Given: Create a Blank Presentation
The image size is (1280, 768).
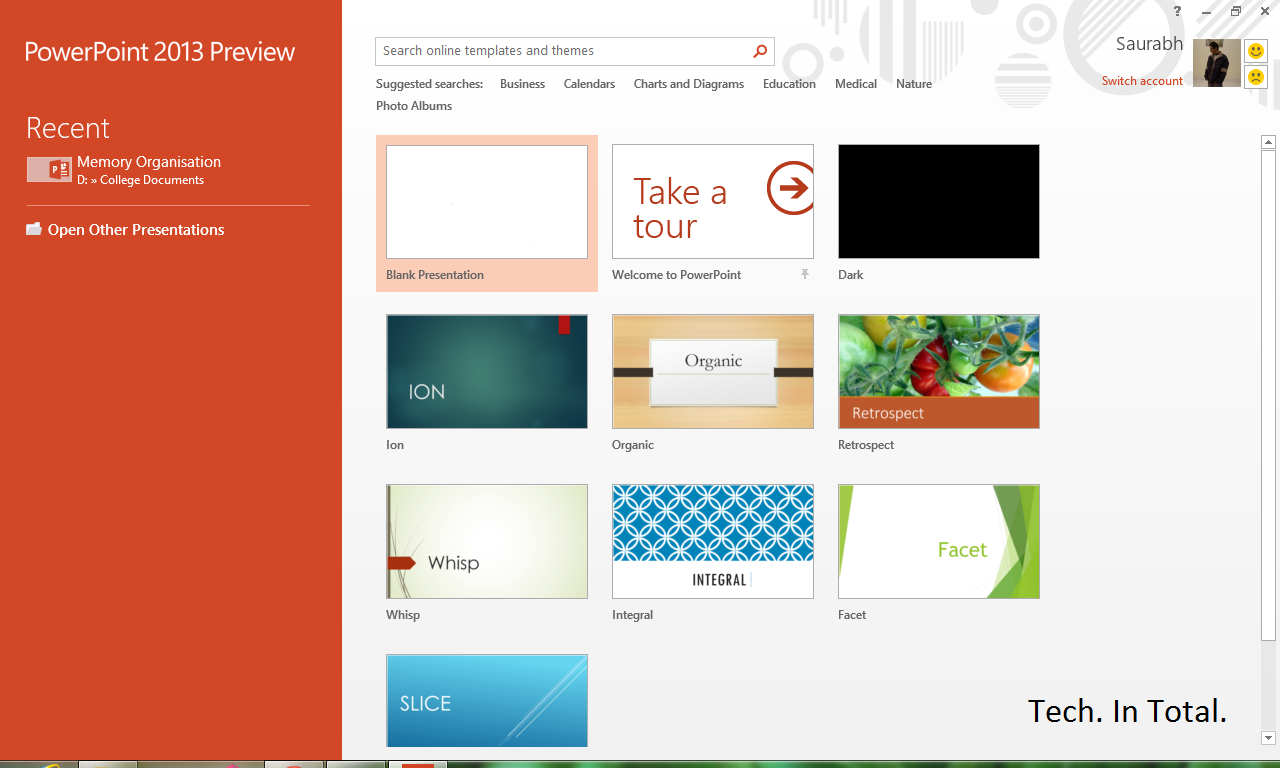Looking at the screenshot, I should pos(486,201).
